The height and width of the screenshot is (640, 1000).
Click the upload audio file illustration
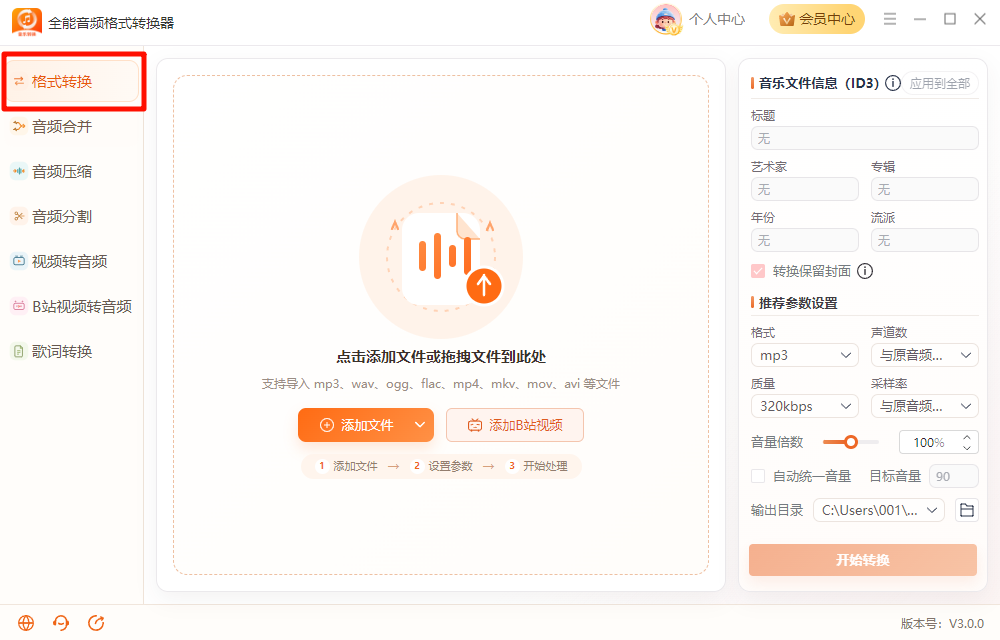[441, 257]
